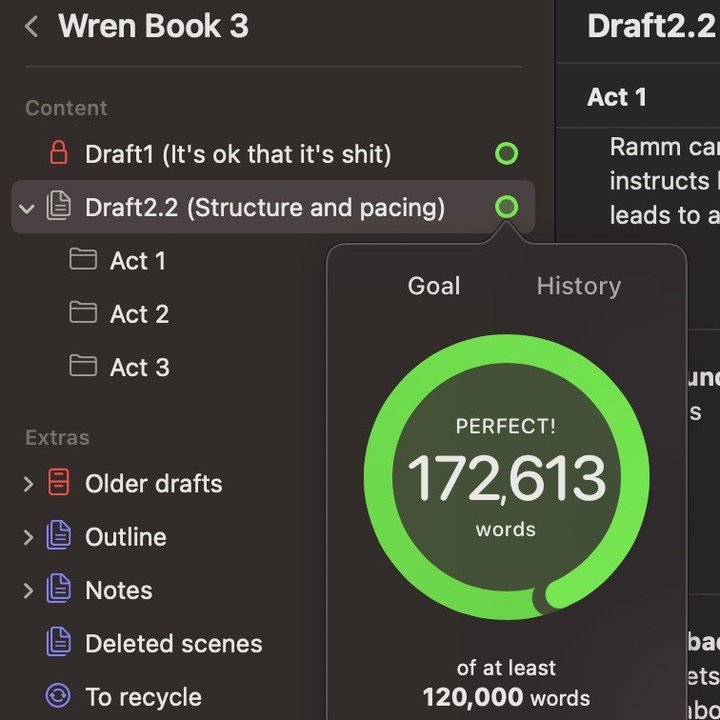Open the Outline group
This screenshot has height=720, width=720.
click(126, 537)
